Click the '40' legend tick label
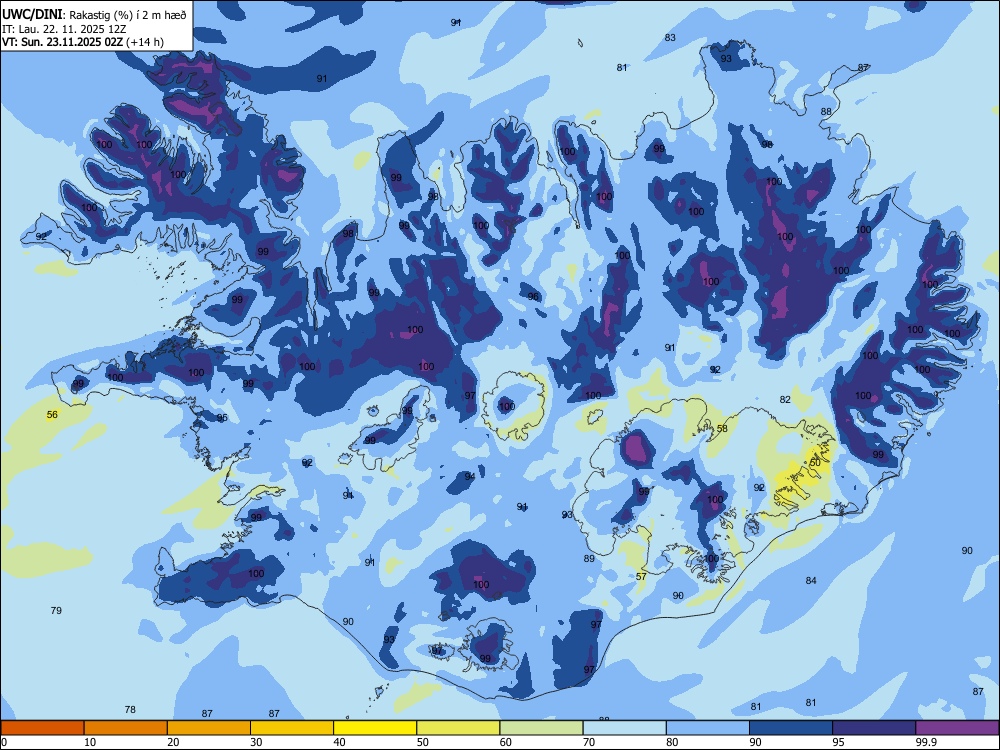 tap(339, 742)
